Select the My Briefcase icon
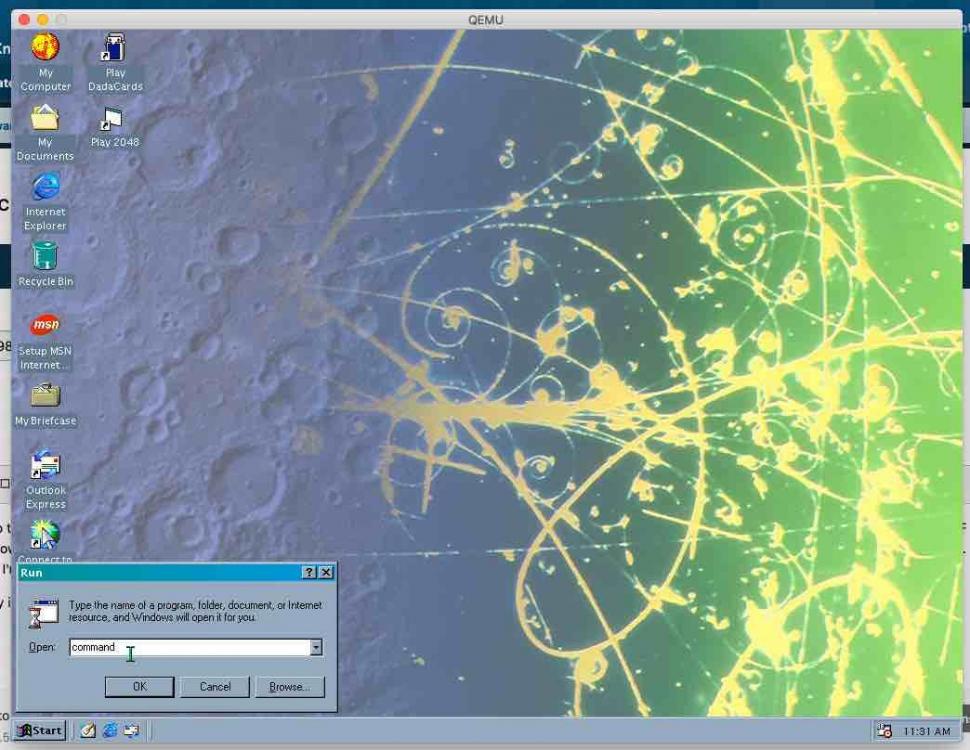The width and height of the screenshot is (970, 750). coord(45,396)
